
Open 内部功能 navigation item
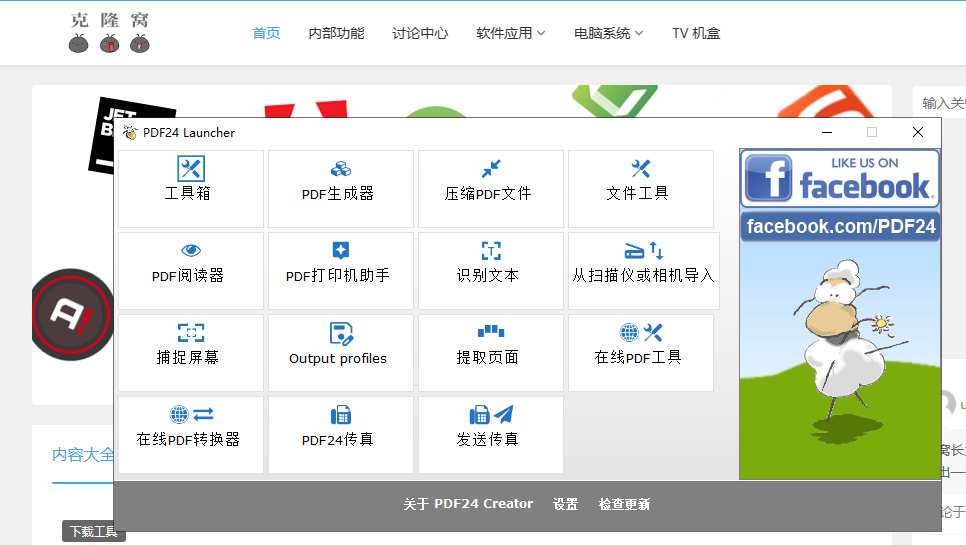[336, 33]
